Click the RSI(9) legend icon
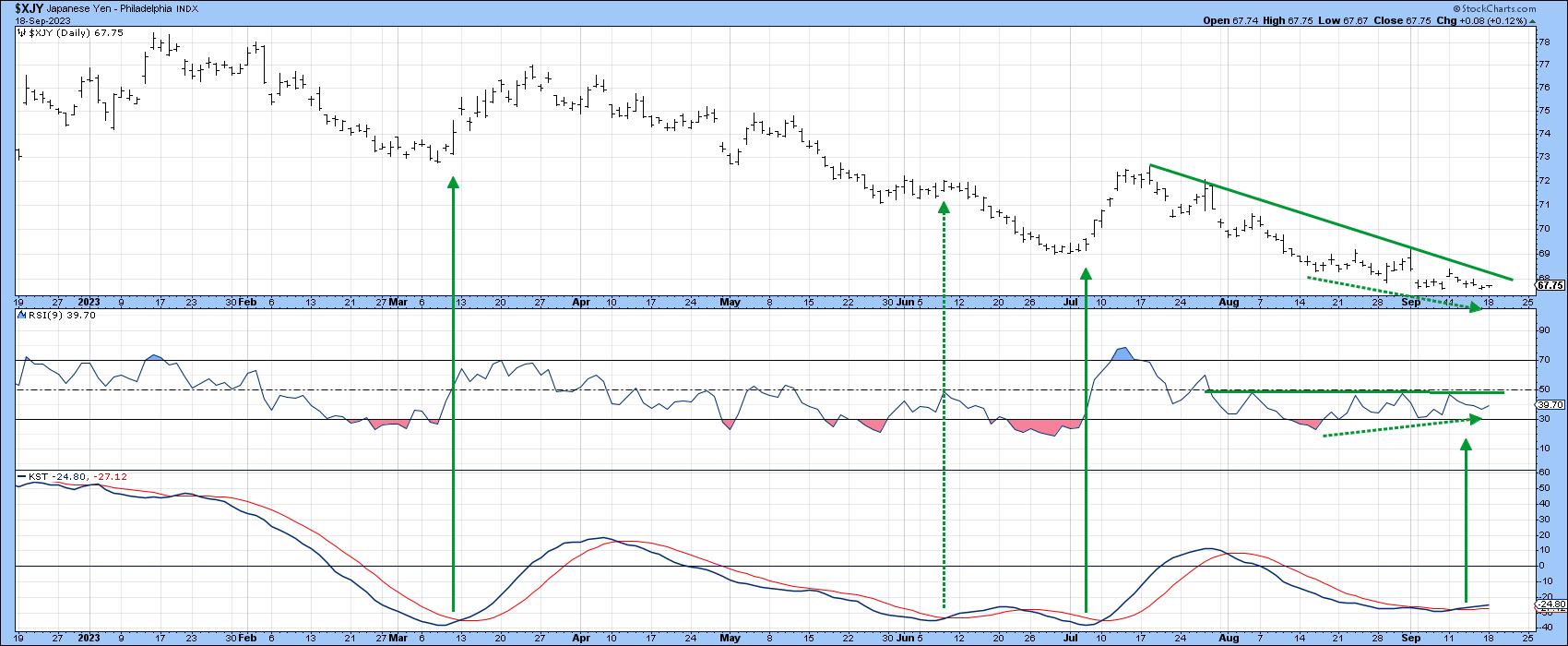 pos(21,316)
